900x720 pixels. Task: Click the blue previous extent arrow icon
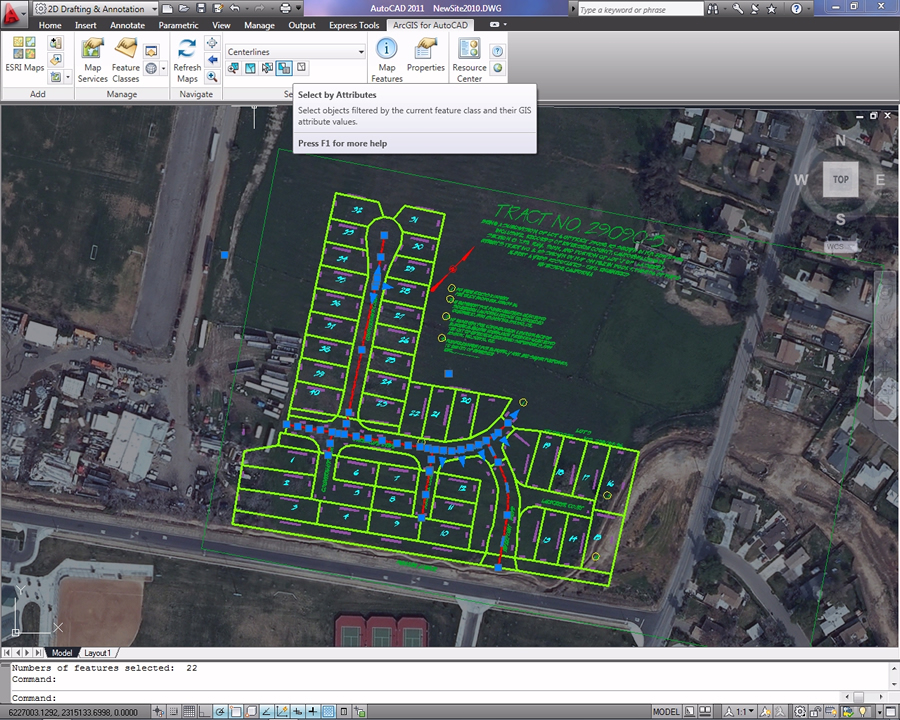(x=212, y=60)
